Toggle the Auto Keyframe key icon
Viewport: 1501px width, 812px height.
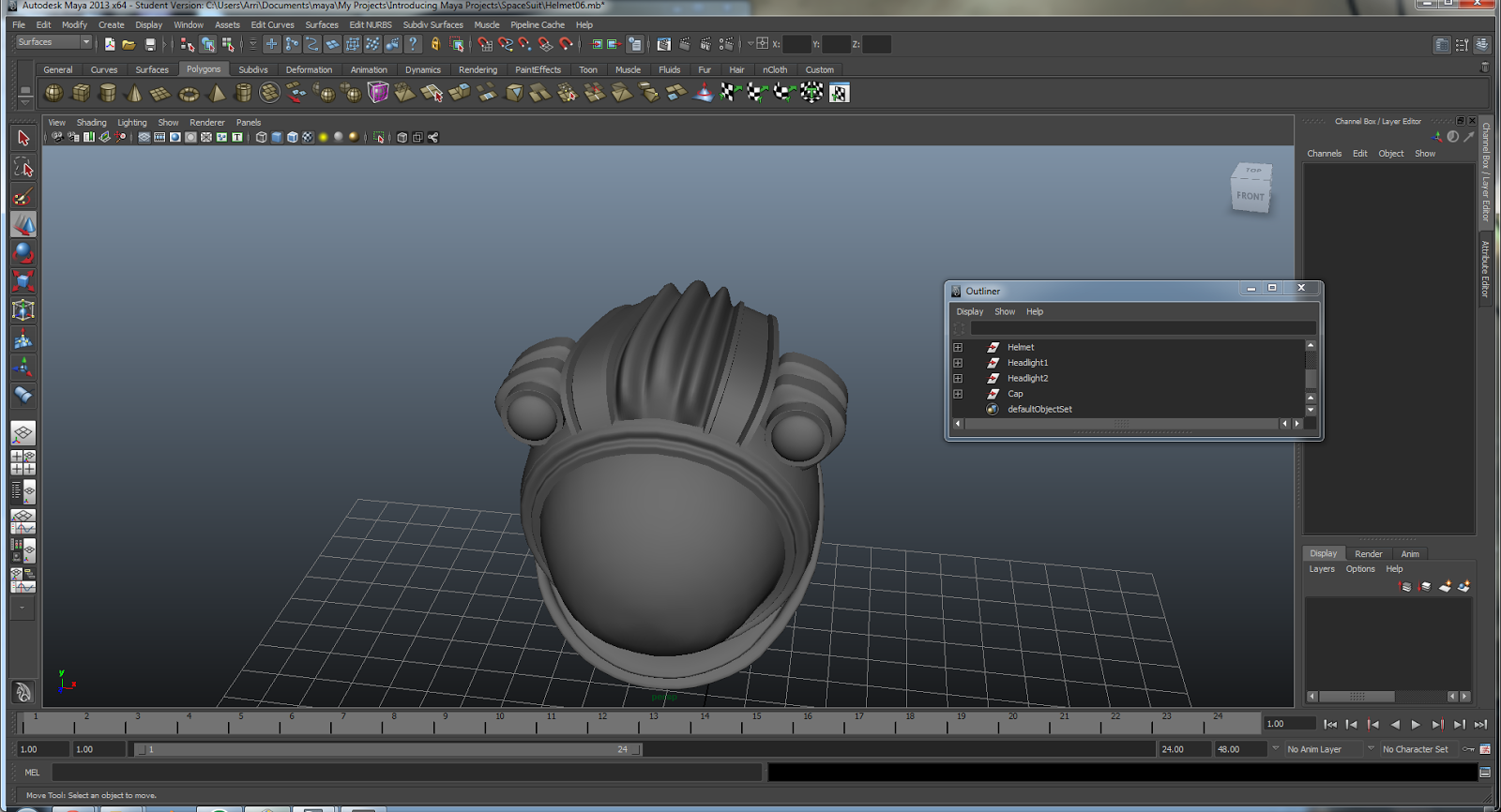tap(1469, 749)
